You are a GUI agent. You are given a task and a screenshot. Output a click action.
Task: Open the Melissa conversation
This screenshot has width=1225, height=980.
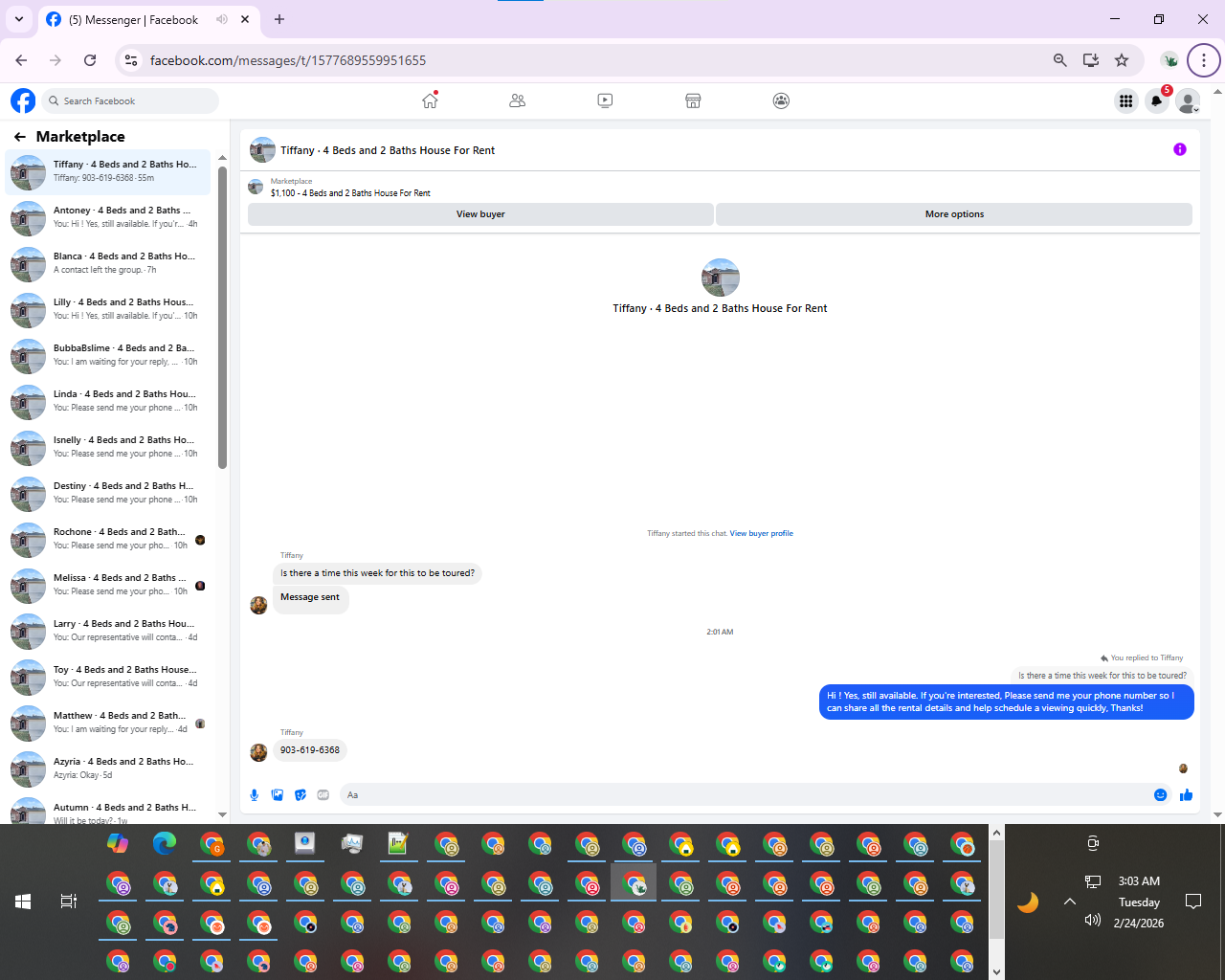pyautogui.click(x=107, y=585)
